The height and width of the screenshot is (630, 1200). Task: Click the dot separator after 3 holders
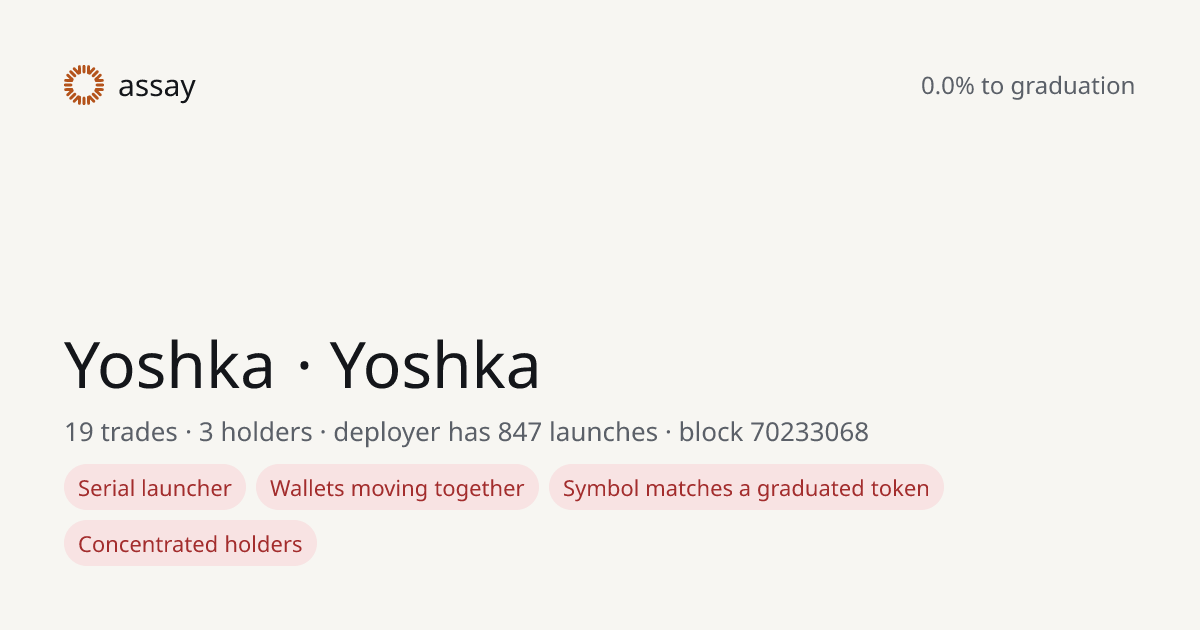[x=323, y=433]
